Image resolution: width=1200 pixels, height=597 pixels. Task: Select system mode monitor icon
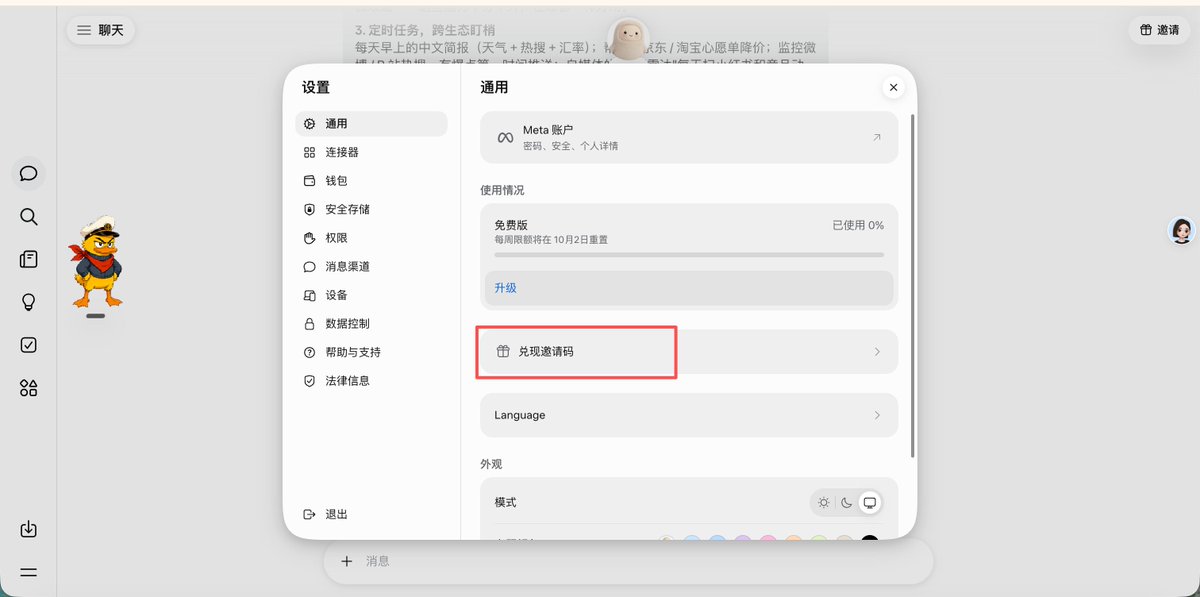coord(870,502)
